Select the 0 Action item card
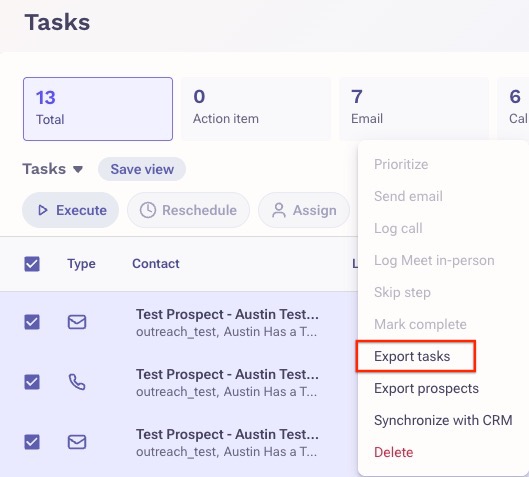Screen dimensions: 529x477 click(256, 109)
